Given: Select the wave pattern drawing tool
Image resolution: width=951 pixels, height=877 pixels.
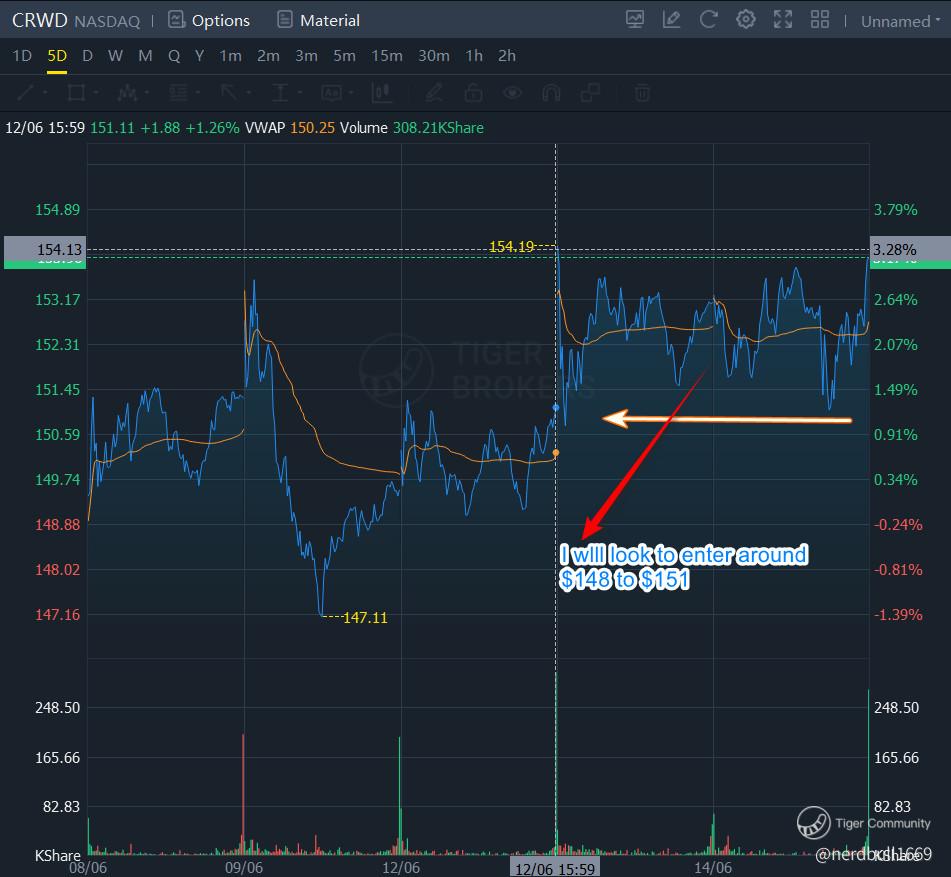Looking at the screenshot, I should (x=127, y=93).
